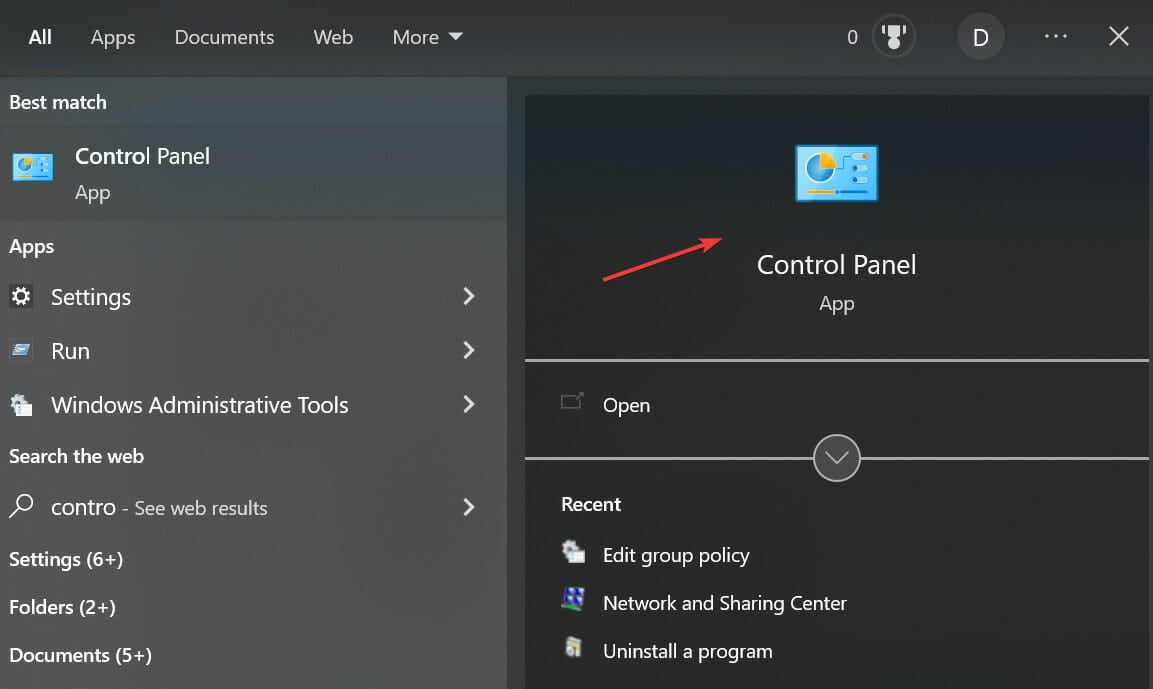Click the web search magnifier icon

click(x=21, y=506)
